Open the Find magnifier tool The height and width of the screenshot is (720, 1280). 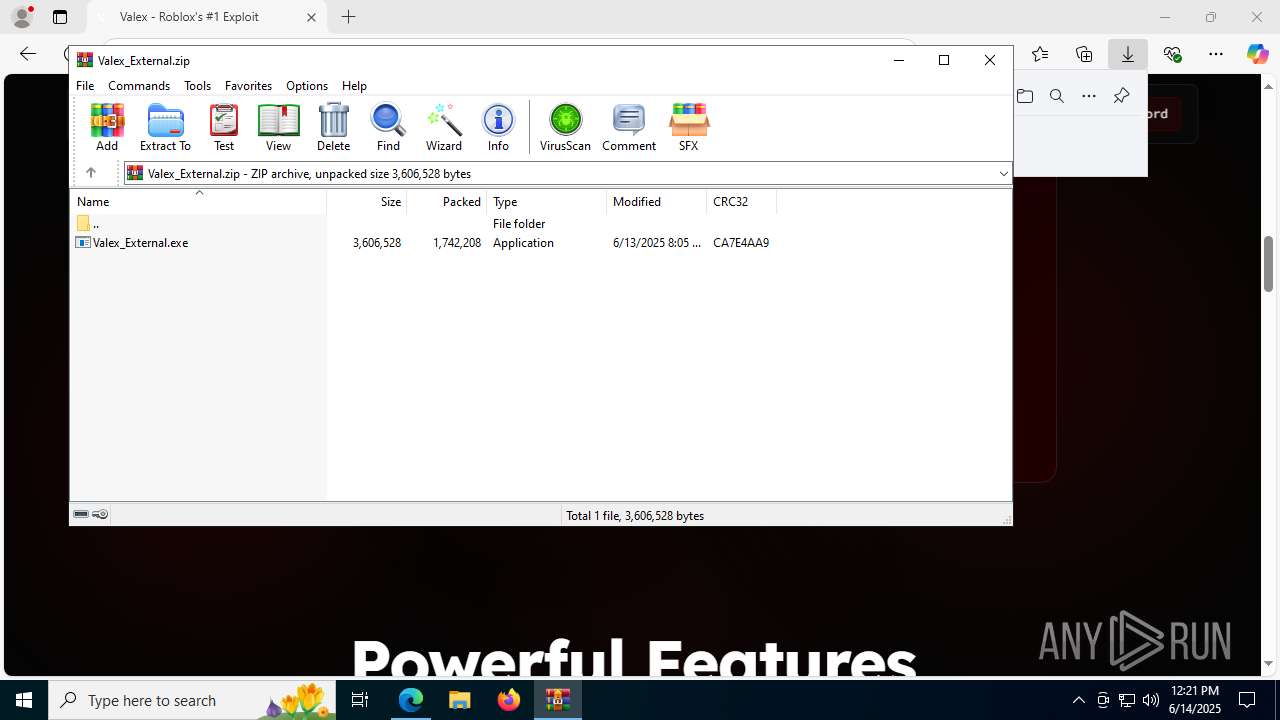(388, 127)
